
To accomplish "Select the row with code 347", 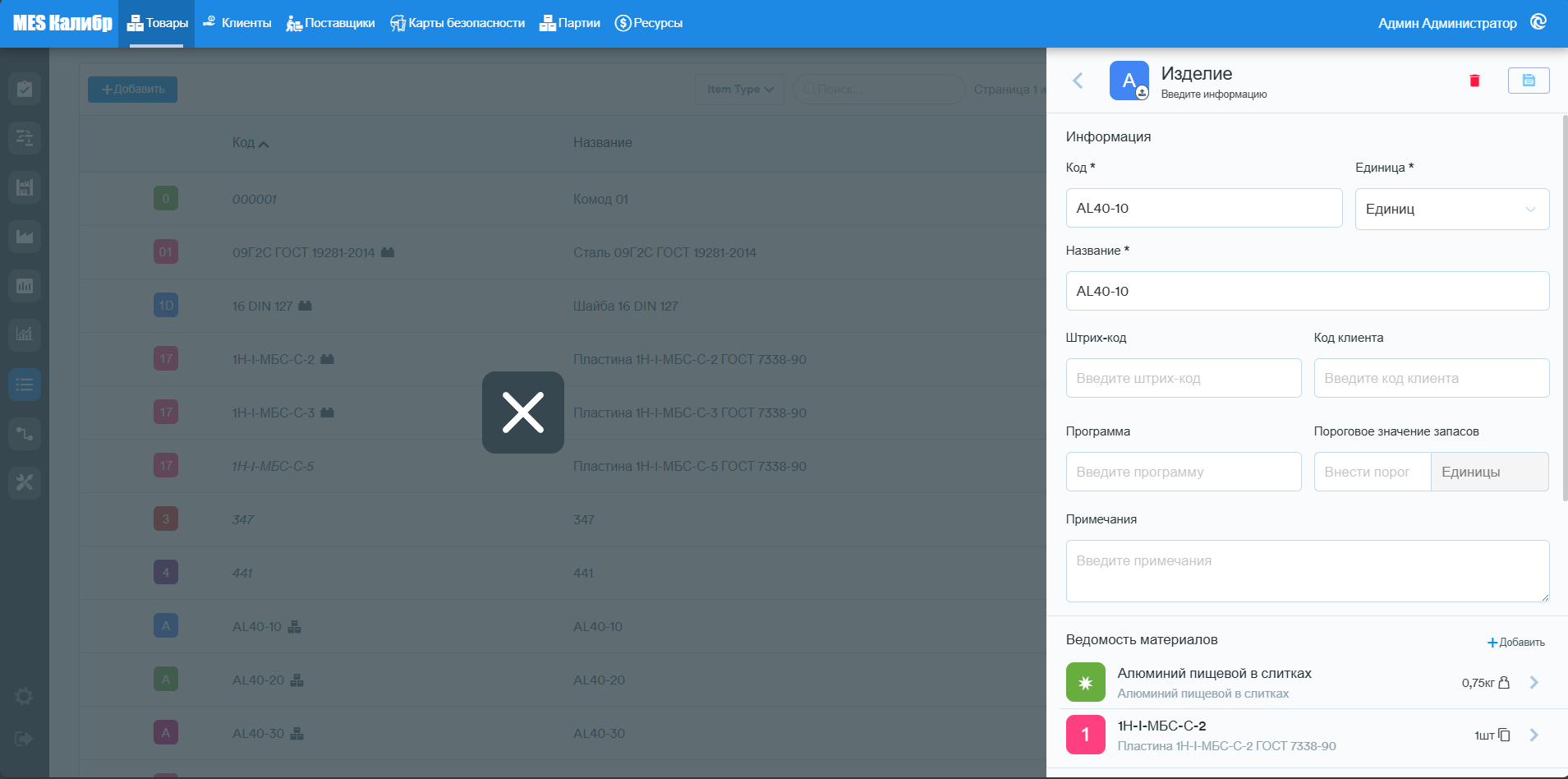I will coord(563,519).
